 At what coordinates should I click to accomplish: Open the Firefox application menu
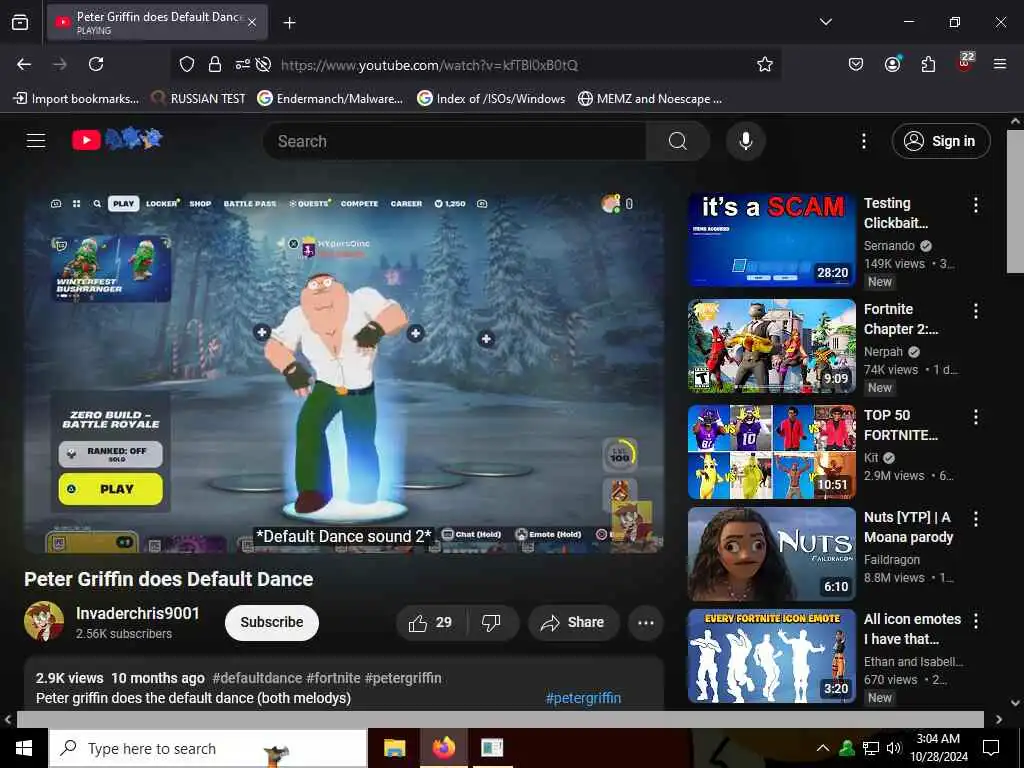1000,64
